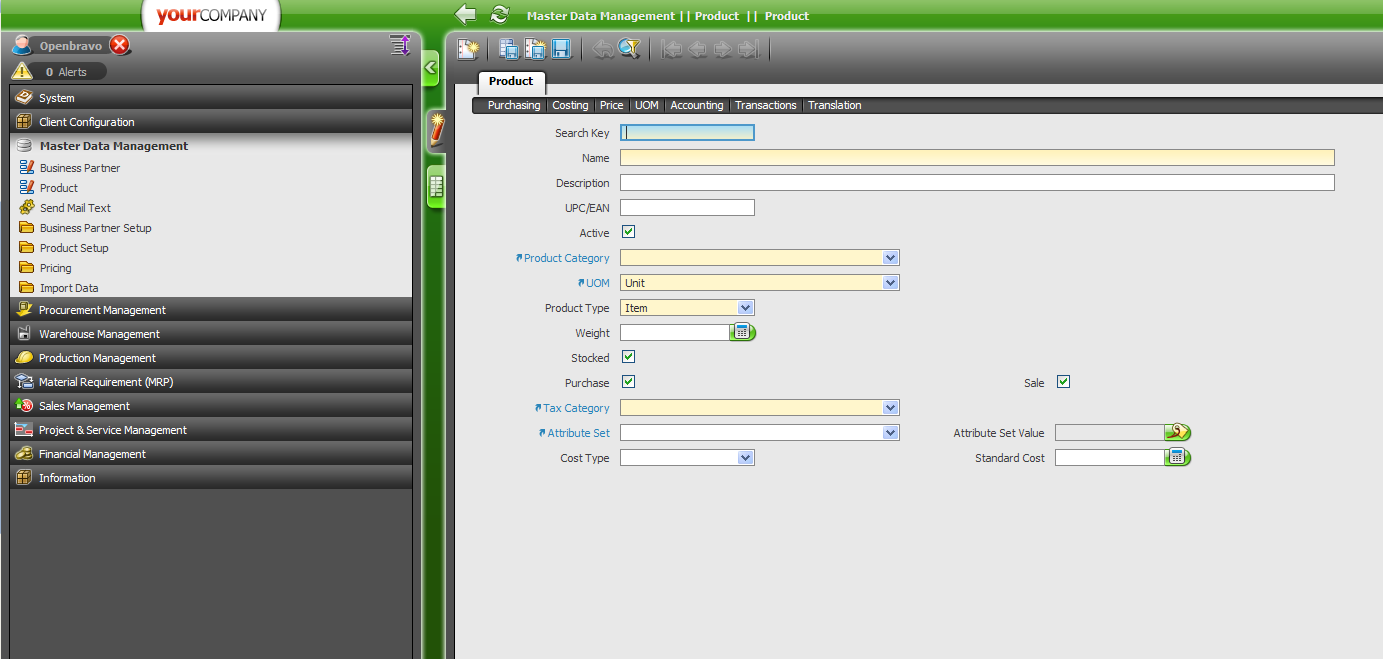Open Business Partner in the sidebar
This screenshot has width=1383, height=659.
coord(80,168)
